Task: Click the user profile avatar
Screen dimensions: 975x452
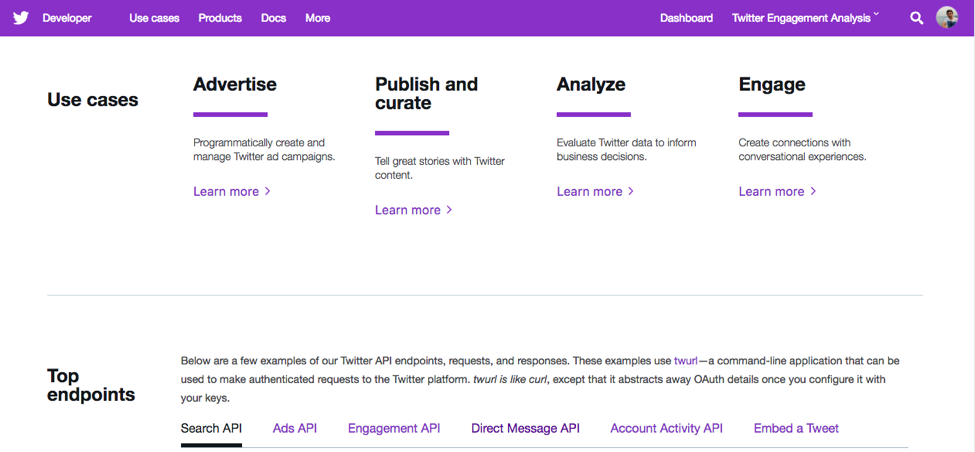Action: click(x=947, y=17)
